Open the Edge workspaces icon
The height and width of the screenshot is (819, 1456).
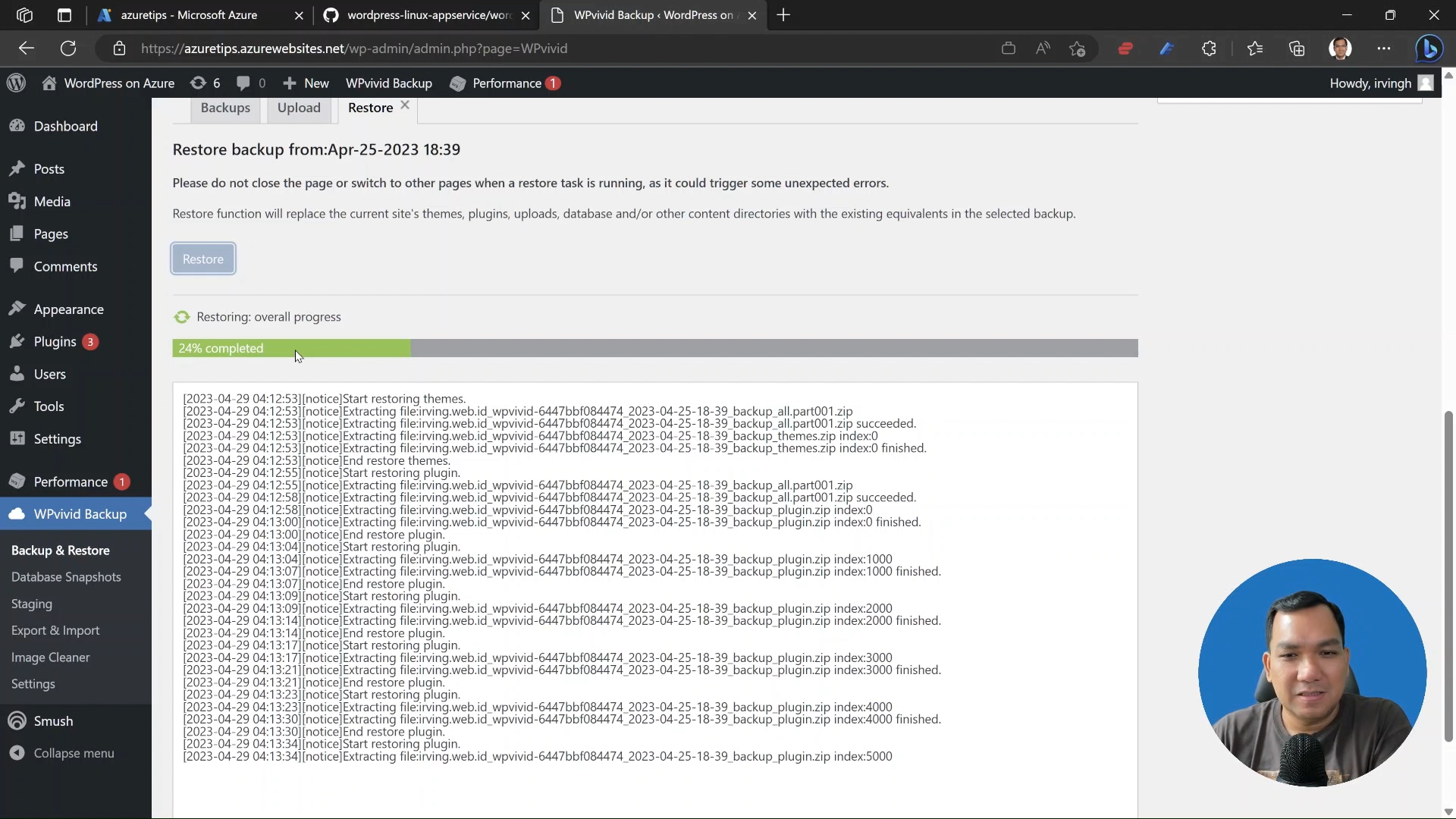tap(24, 15)
